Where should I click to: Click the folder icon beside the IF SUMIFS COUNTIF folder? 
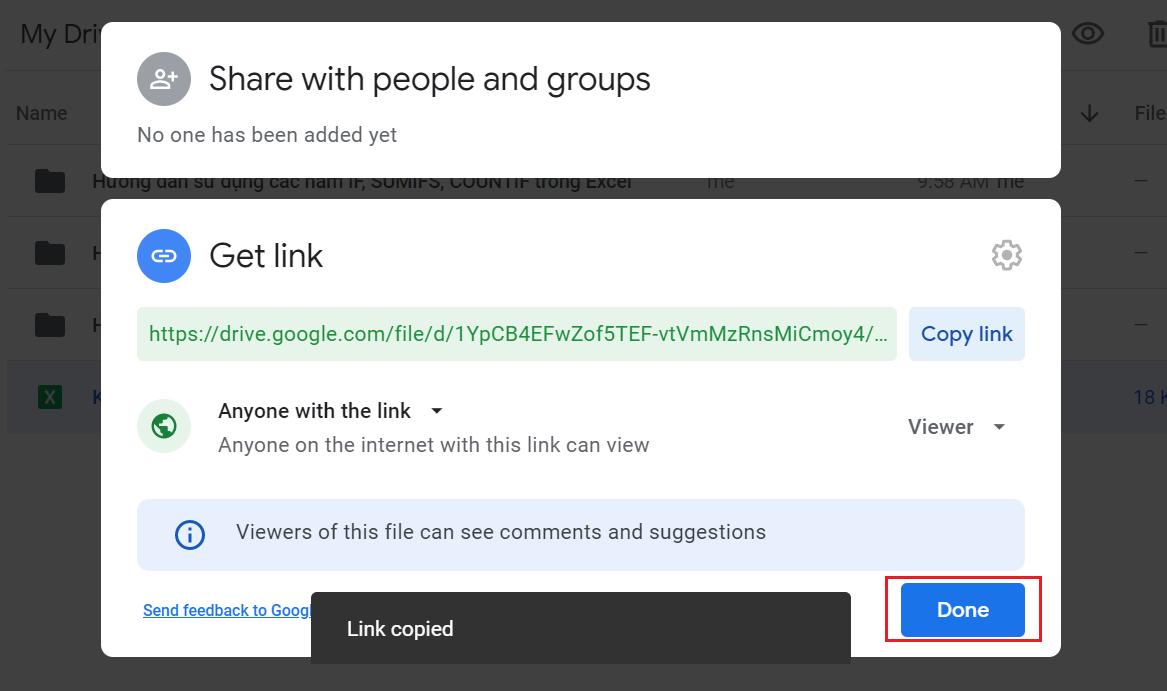coord(48,180)
